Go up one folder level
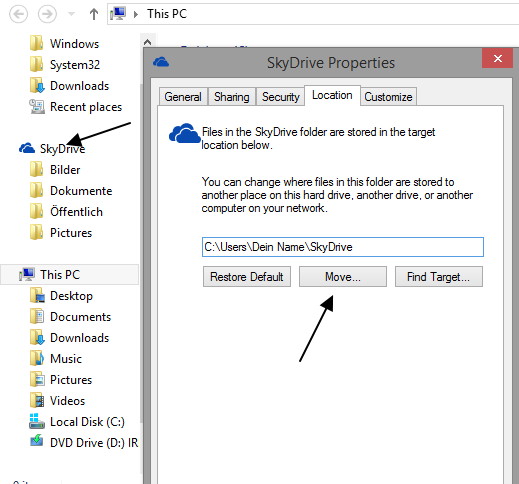This screenshot has height=484, width=519. coord(94,14)
